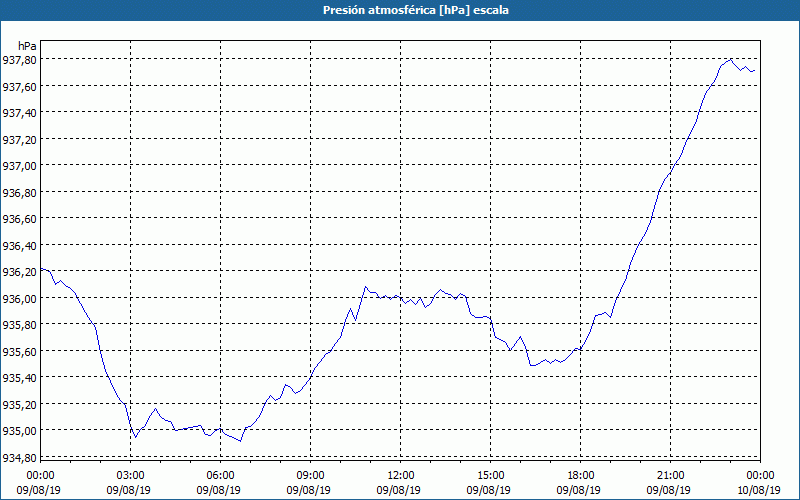Select the 935,20 y-axis value
The width and height of the screenshot is (800, 500).
point(20,405)
